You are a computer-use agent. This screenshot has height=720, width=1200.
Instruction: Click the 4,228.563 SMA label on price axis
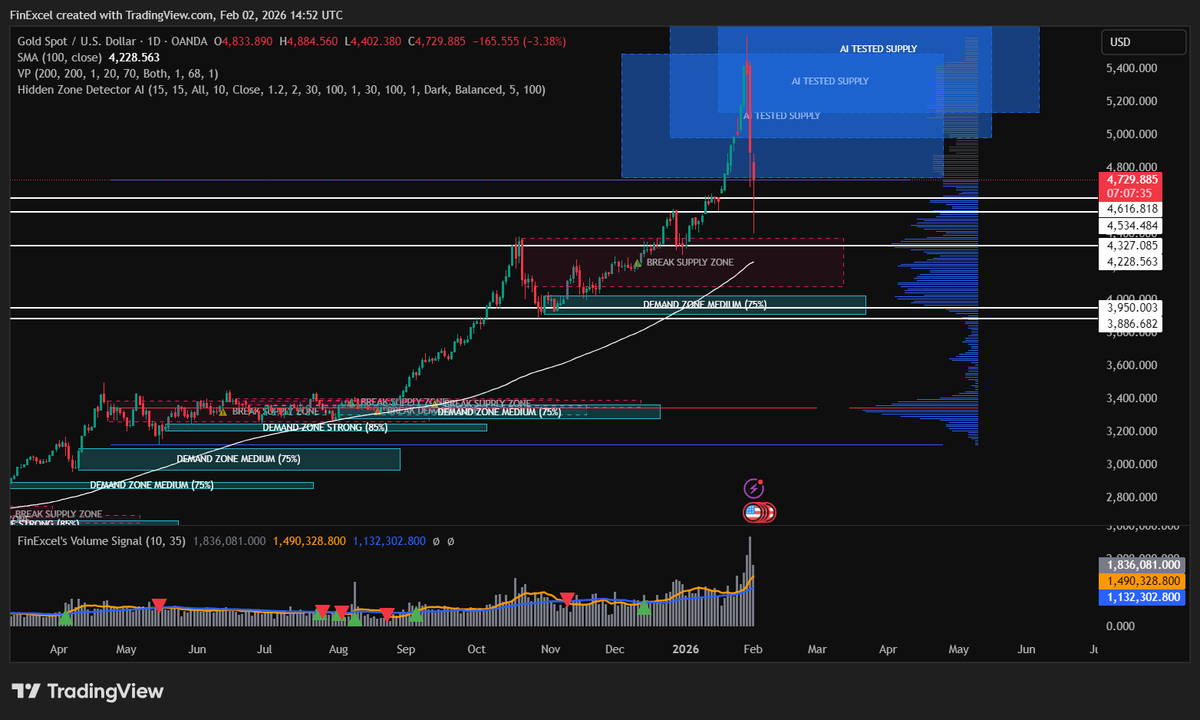[1133, 261]
